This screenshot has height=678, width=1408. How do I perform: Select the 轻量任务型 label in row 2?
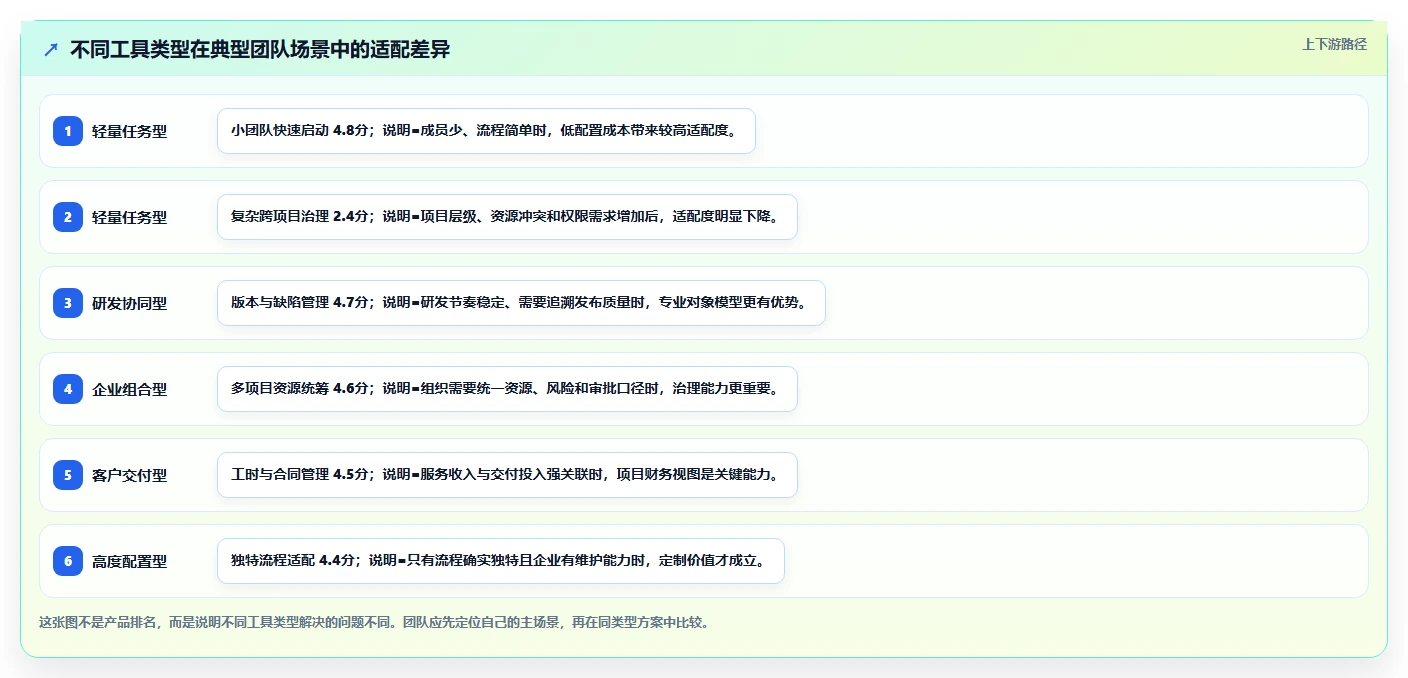point(129,217)
